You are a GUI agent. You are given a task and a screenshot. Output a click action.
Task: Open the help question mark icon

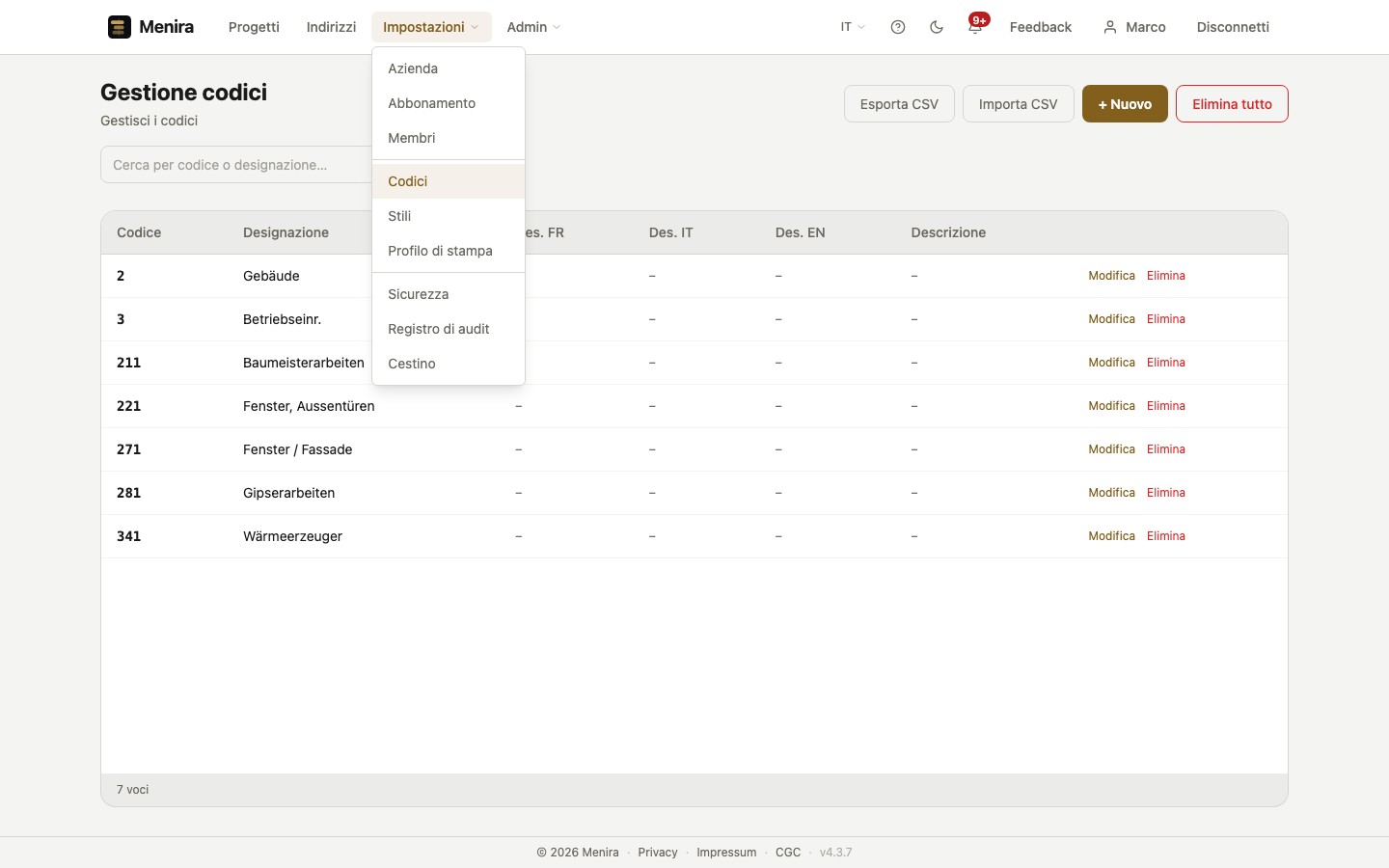[x=898, y=27]
